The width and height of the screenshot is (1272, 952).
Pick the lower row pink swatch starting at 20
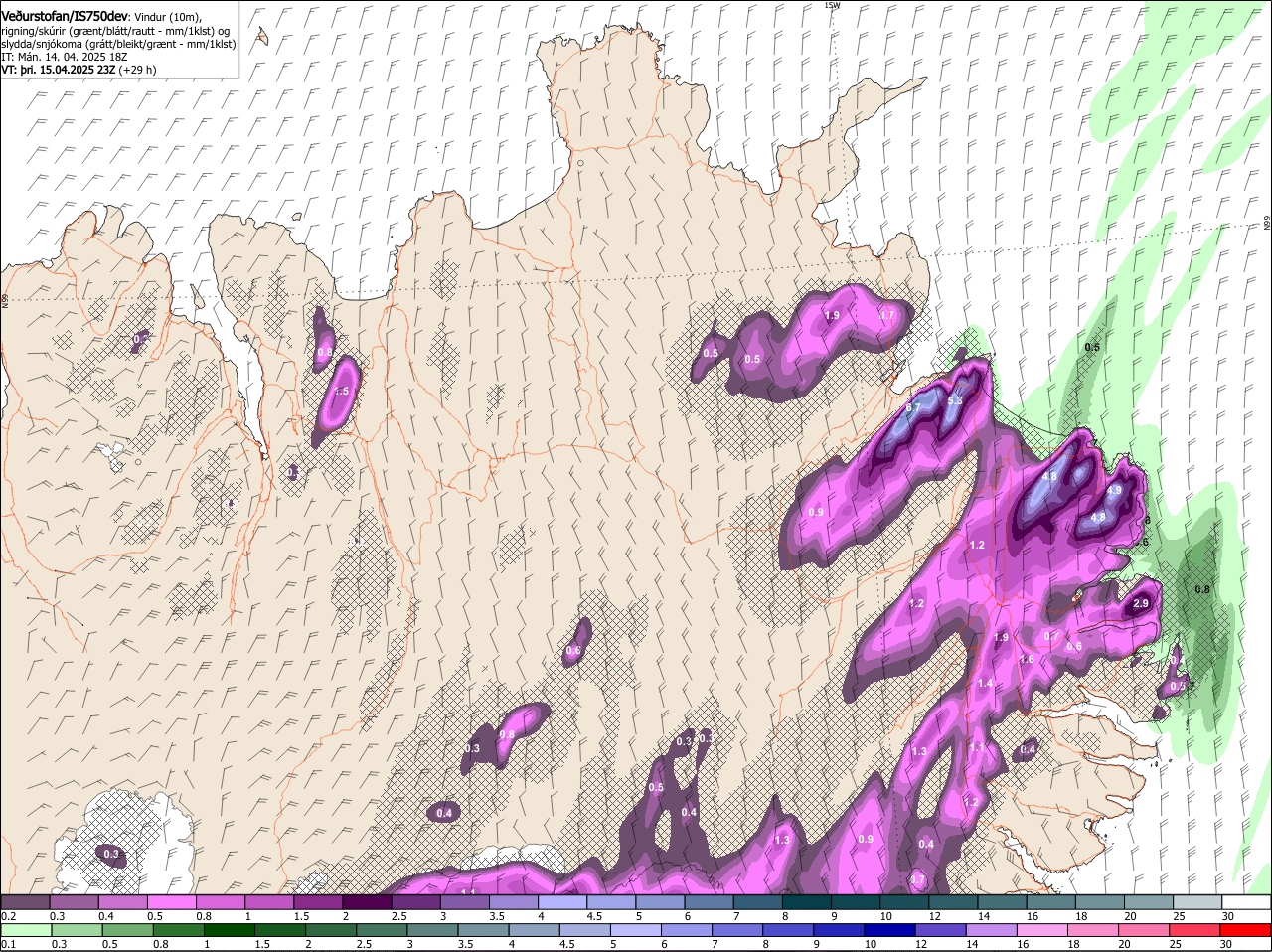click(1144, 930)
